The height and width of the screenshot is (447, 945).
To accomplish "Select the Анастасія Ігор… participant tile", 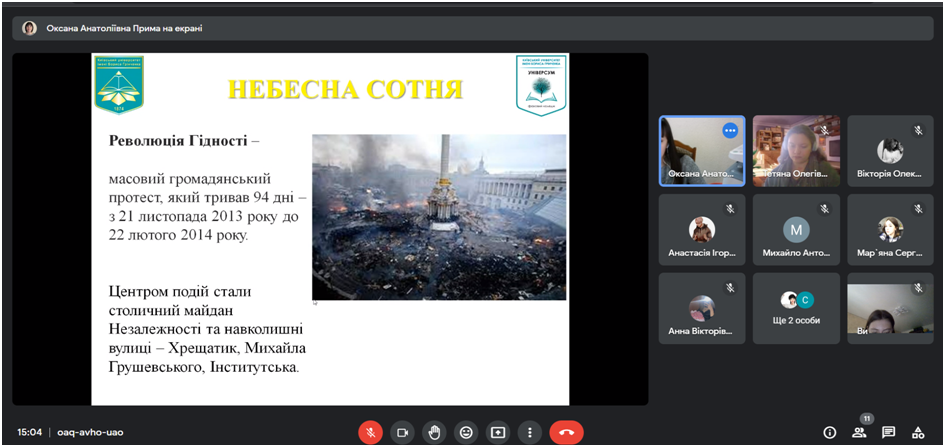I will coord(702,230).
